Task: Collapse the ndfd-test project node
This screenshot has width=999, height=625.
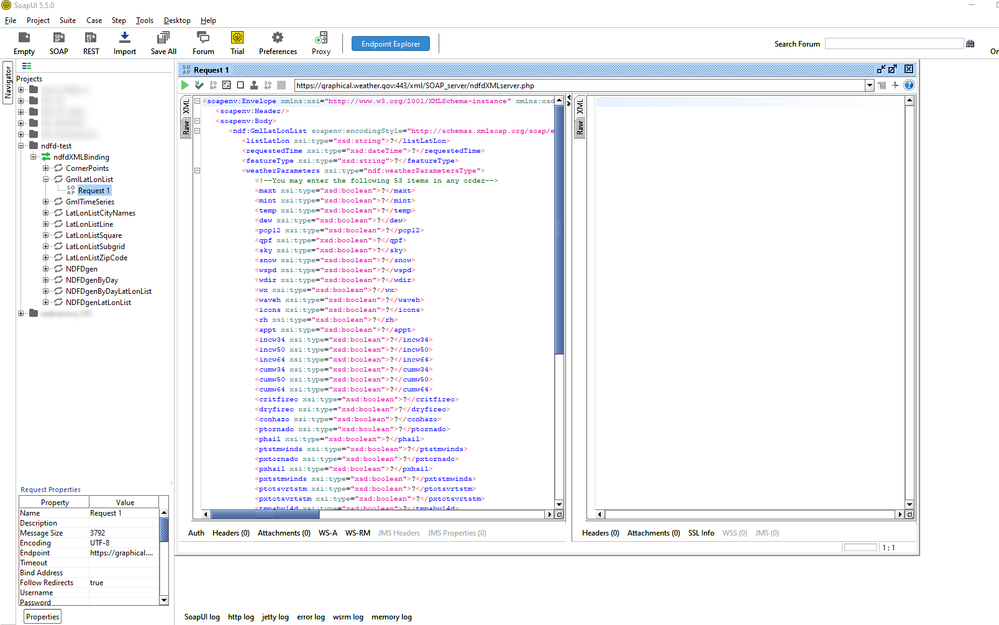Action: pos(22,146)
